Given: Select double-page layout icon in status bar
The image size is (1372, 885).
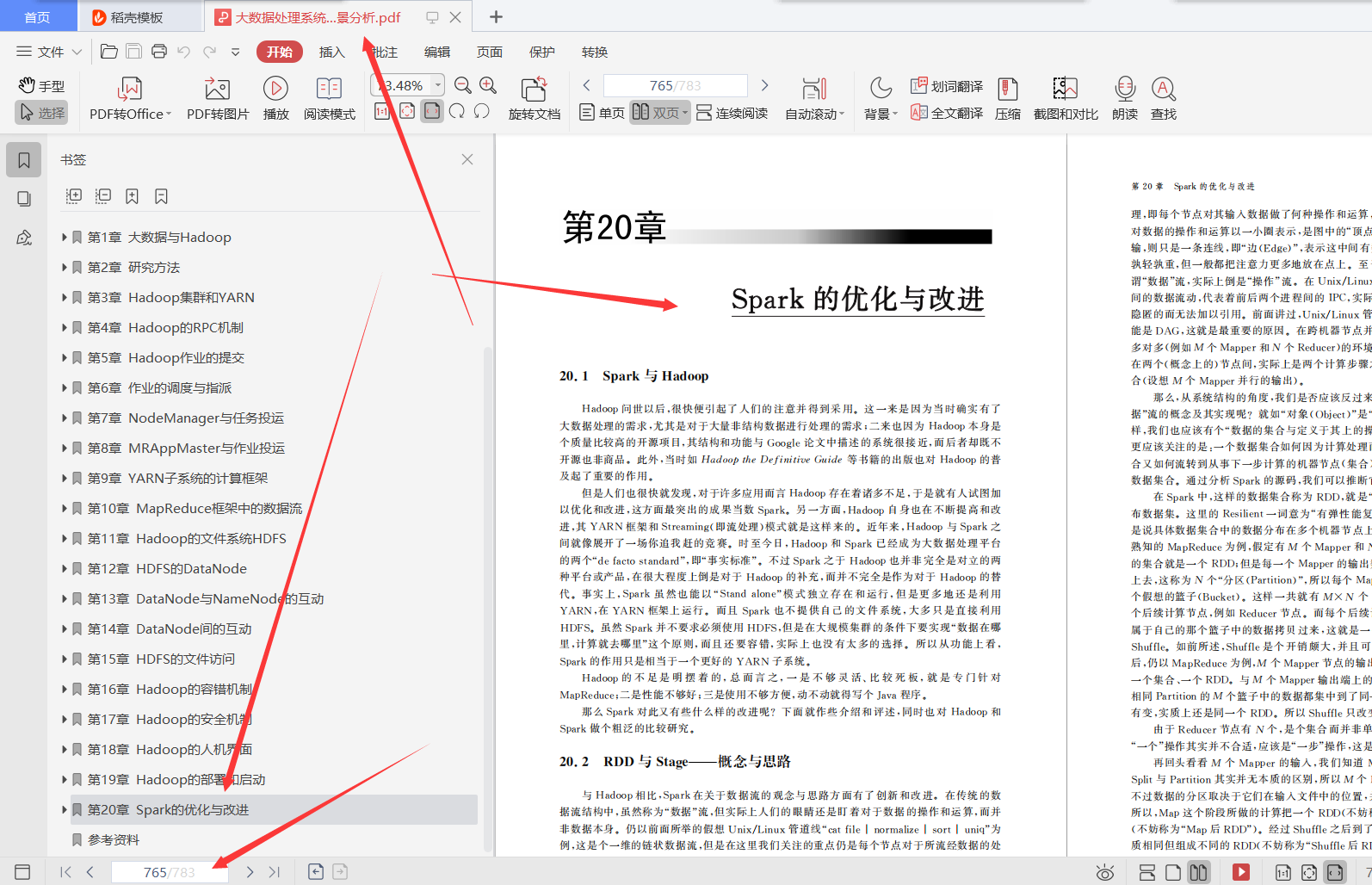Looking at the screenshot, I should point(1198,872).
